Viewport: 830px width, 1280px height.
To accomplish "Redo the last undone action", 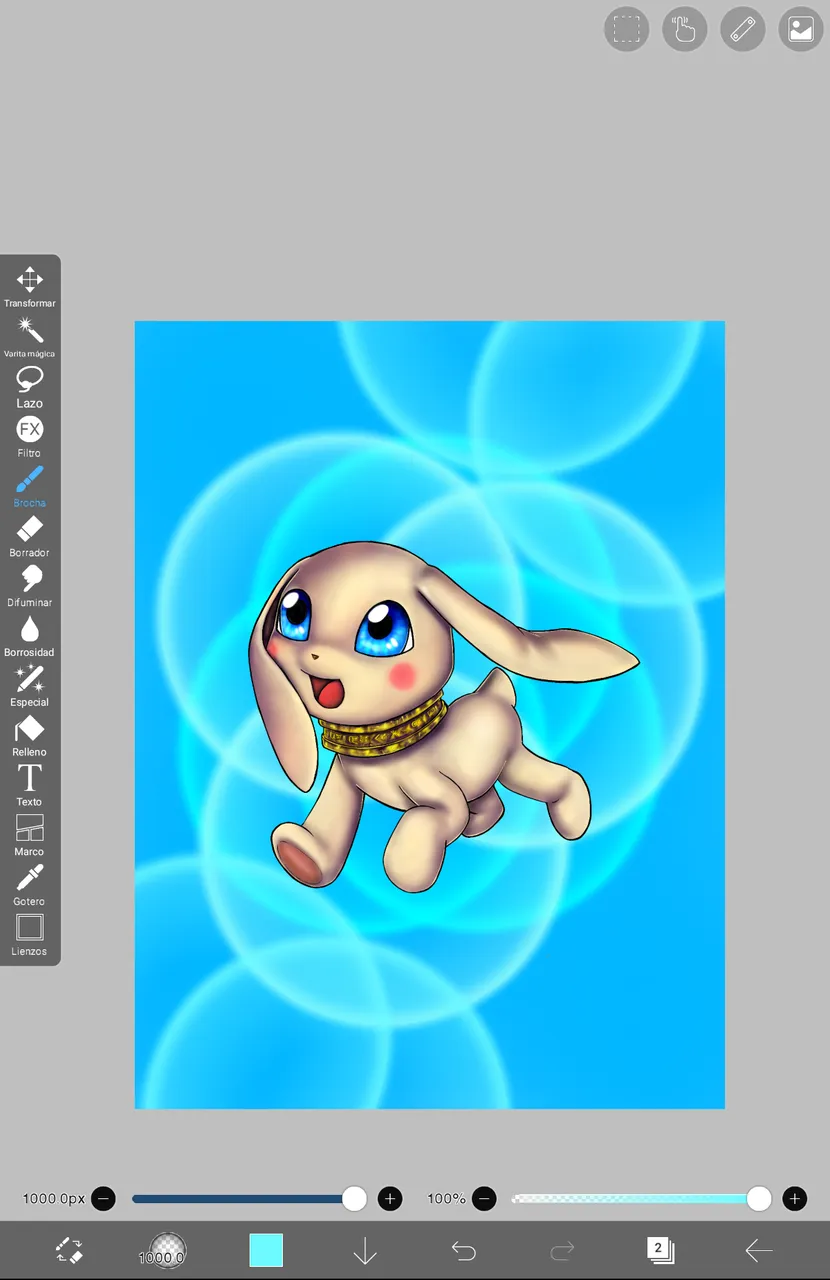I will (562, 1250).
